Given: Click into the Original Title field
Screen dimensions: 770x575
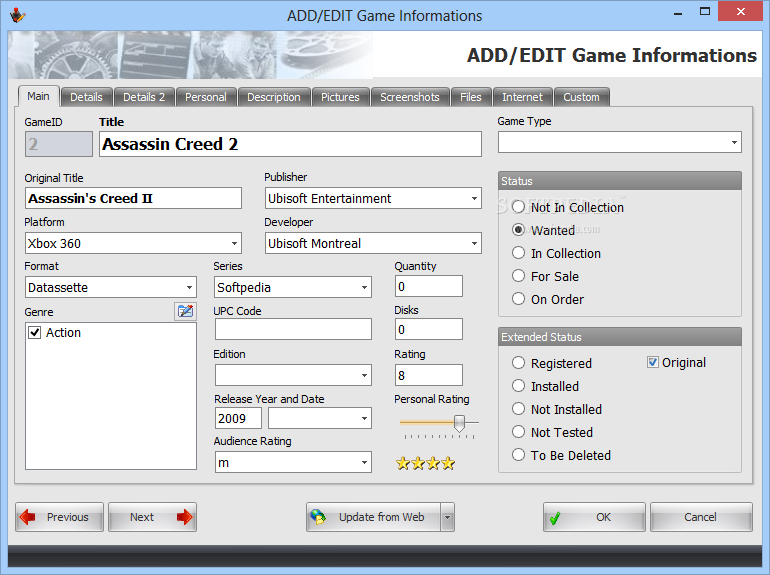Looking at the screenshot, I should click(133, 198).
